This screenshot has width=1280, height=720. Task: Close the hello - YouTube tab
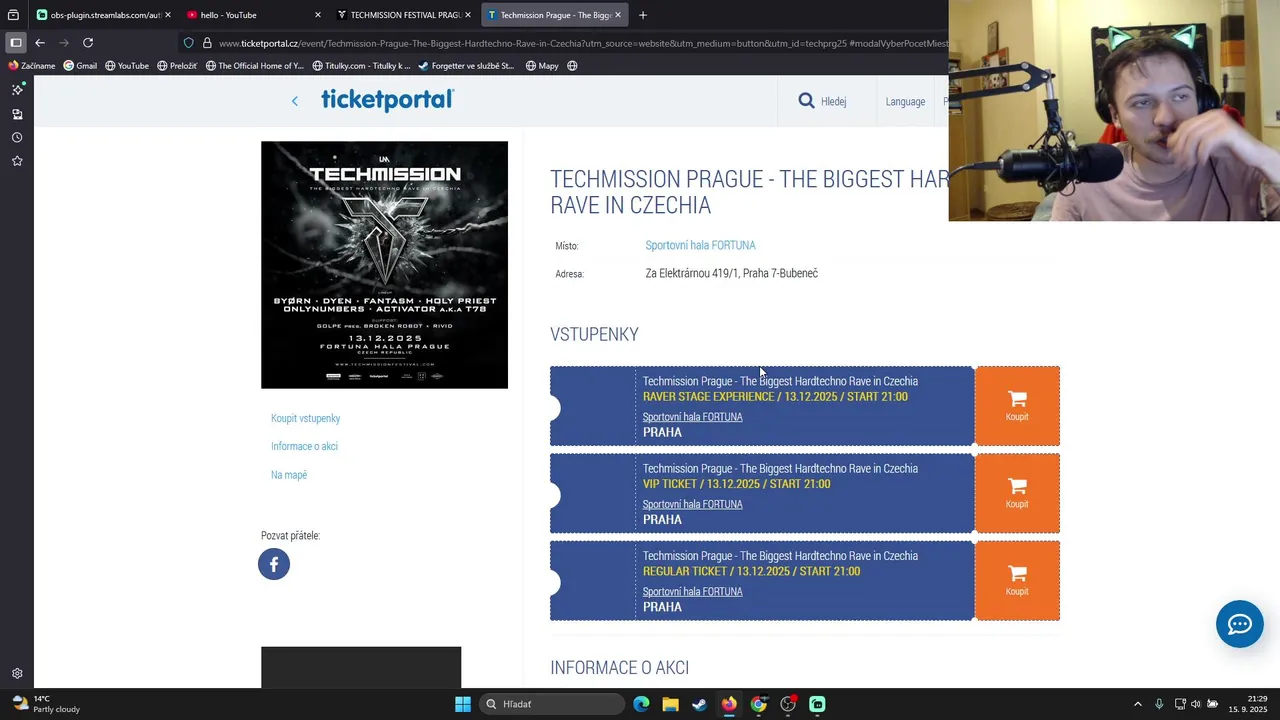tap(318, 15)
